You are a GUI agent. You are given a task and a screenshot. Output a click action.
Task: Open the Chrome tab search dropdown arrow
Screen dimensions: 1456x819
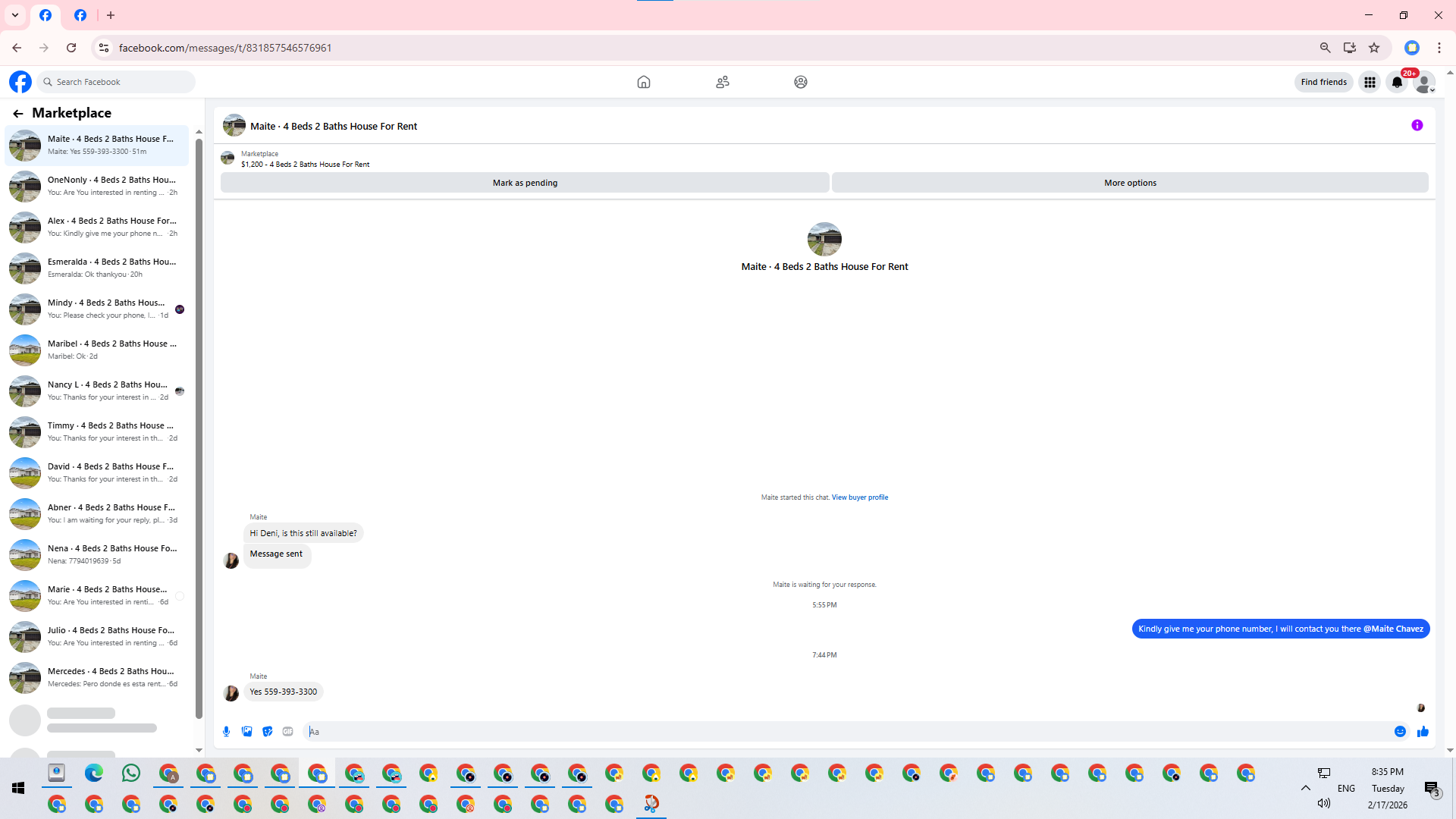coord(15,15)
